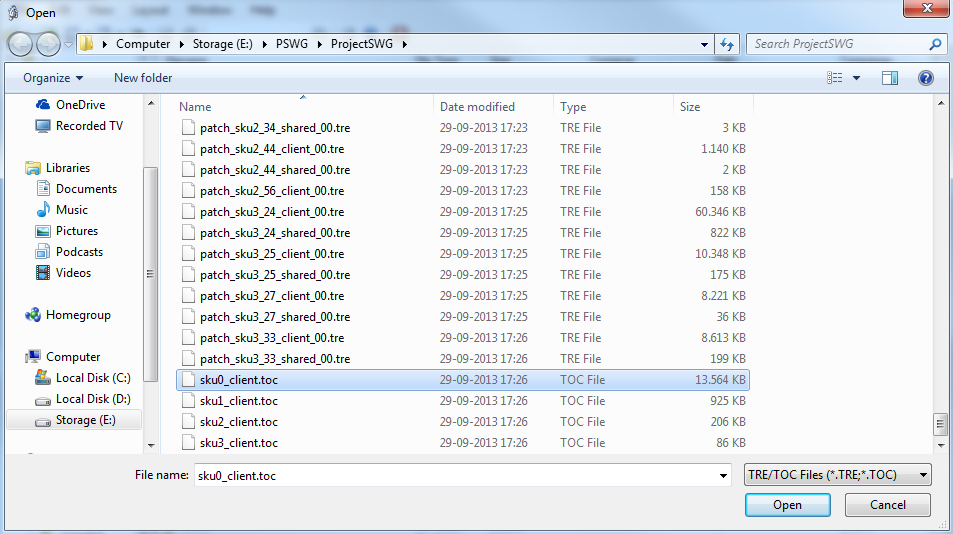Click the Cancel button

[x=887, y=505]
